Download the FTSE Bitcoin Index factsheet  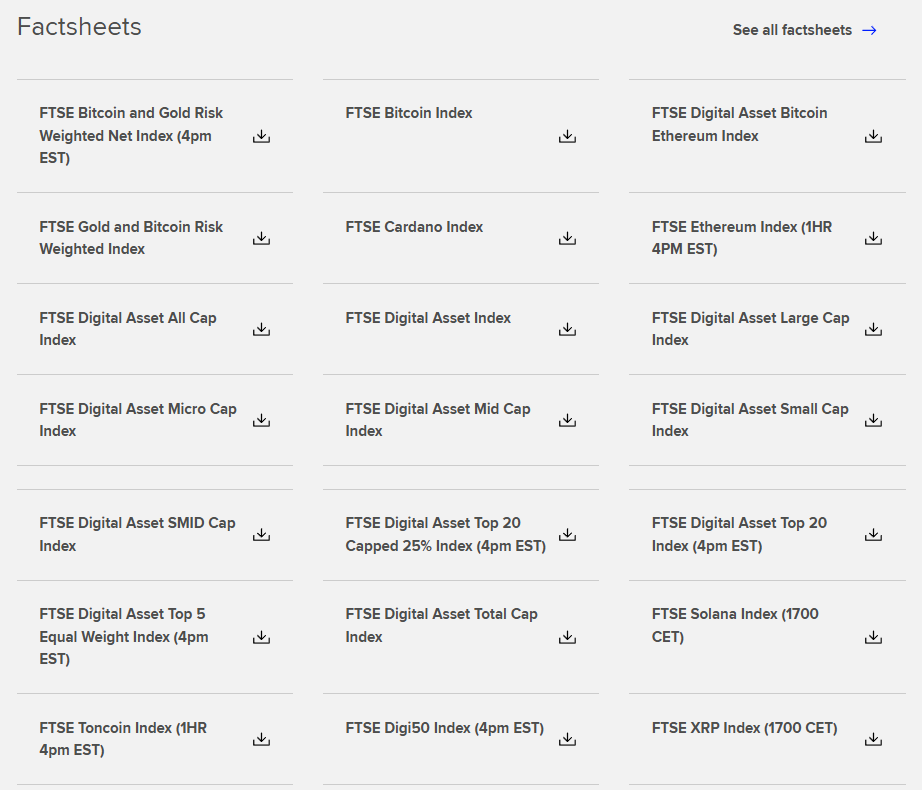567,136
